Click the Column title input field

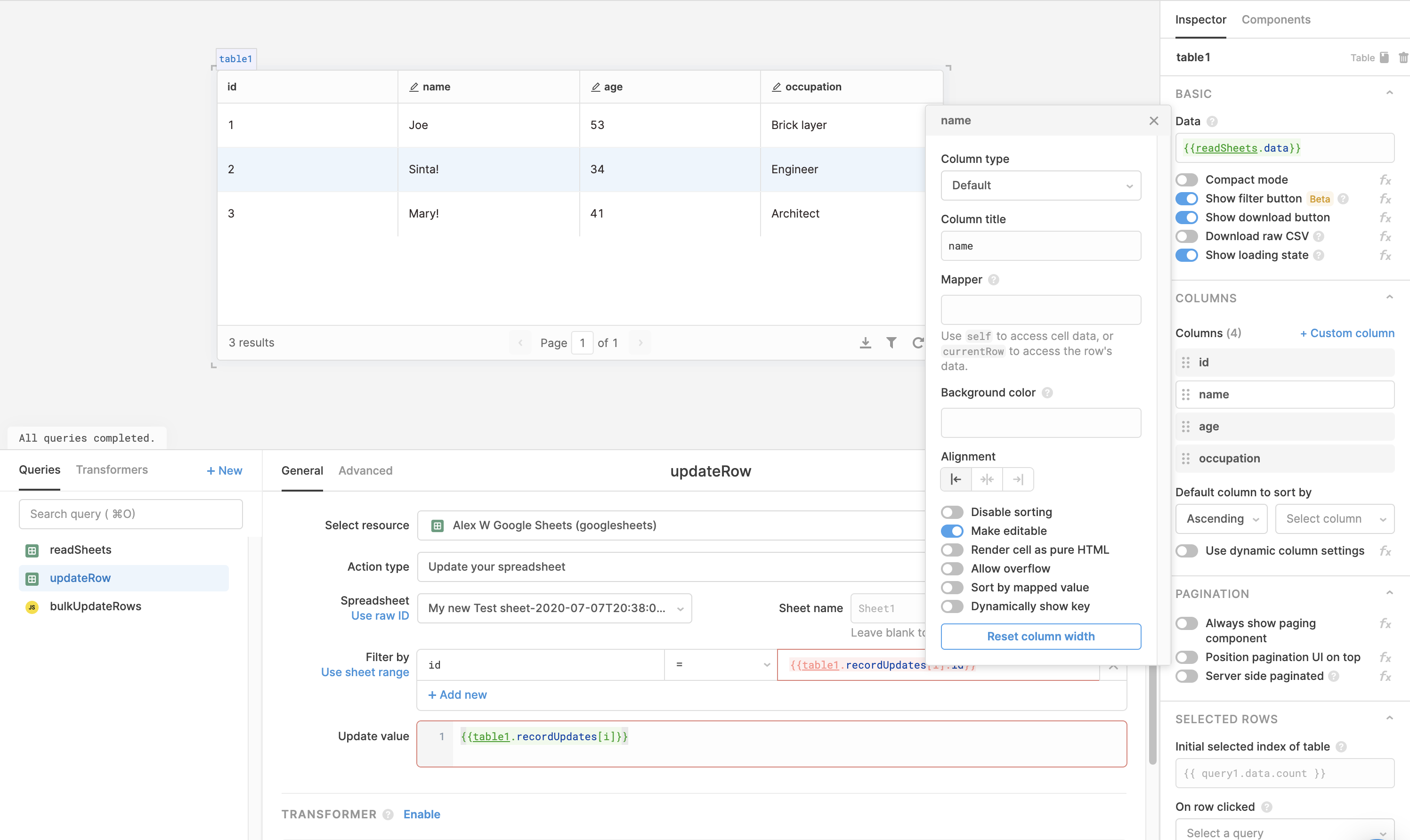point(1040,246)
